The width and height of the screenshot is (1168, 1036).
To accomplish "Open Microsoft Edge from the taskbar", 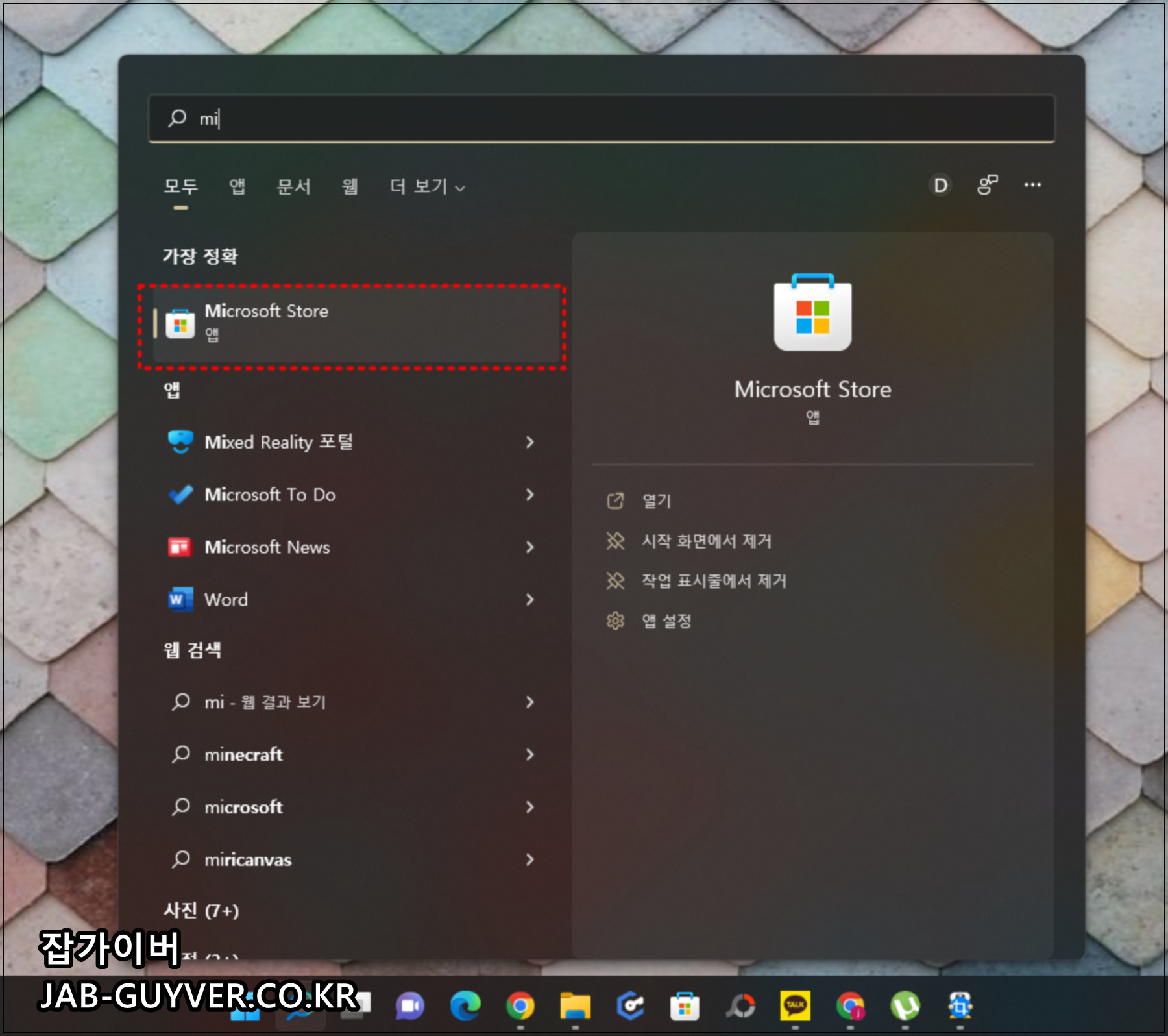I will click(x=465, y=1006).
